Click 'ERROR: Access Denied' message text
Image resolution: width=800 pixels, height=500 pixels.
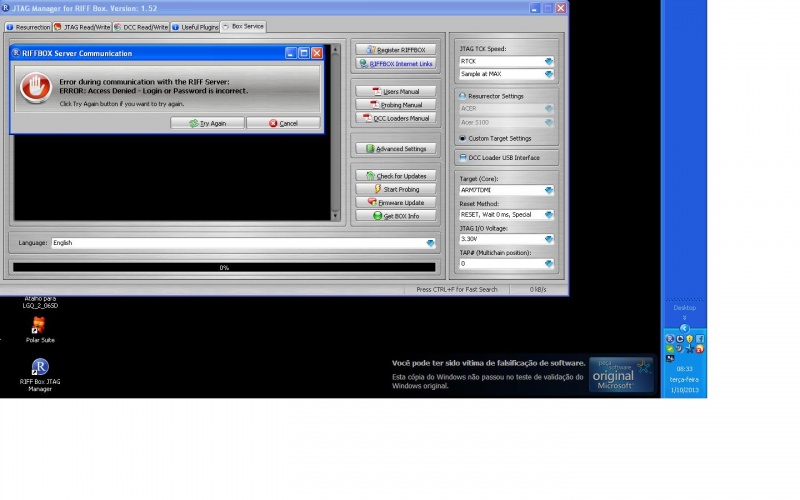click(x=154, y=91)
